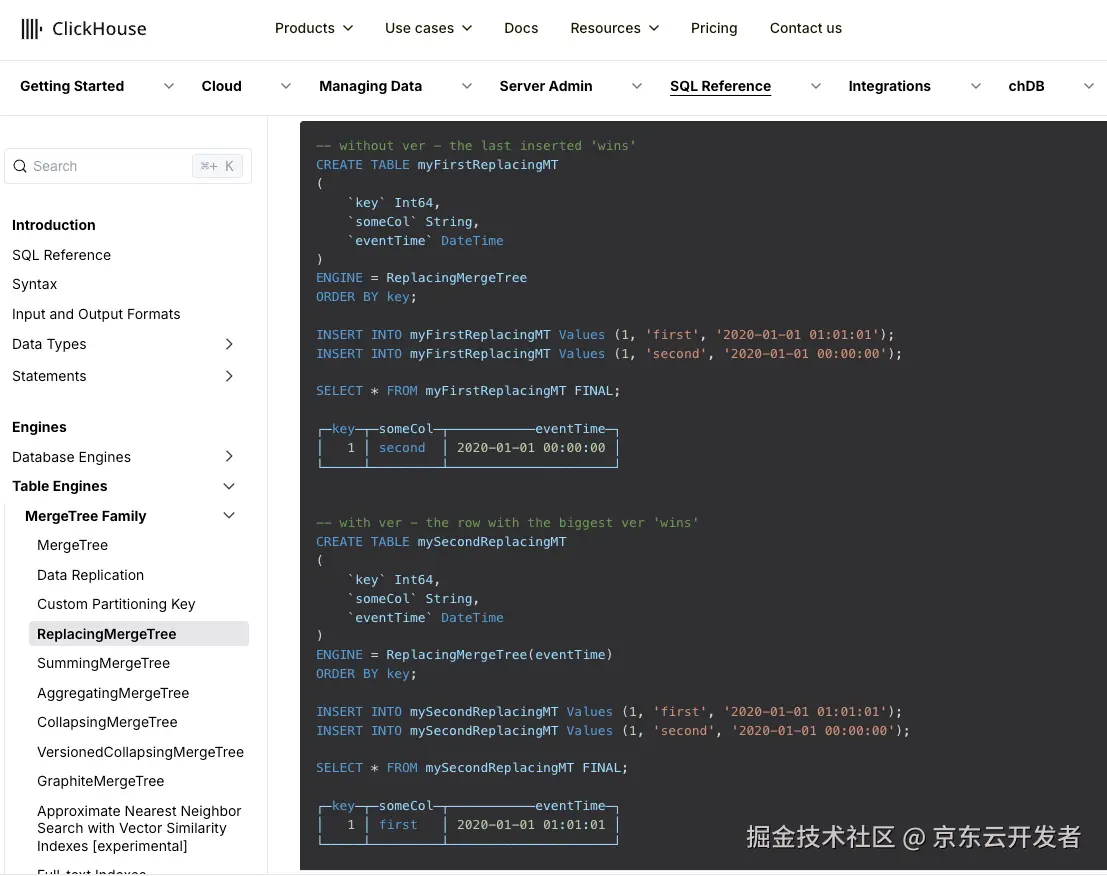Open the SQL Reference section tab
The image size is (1107, 876).
720,86
